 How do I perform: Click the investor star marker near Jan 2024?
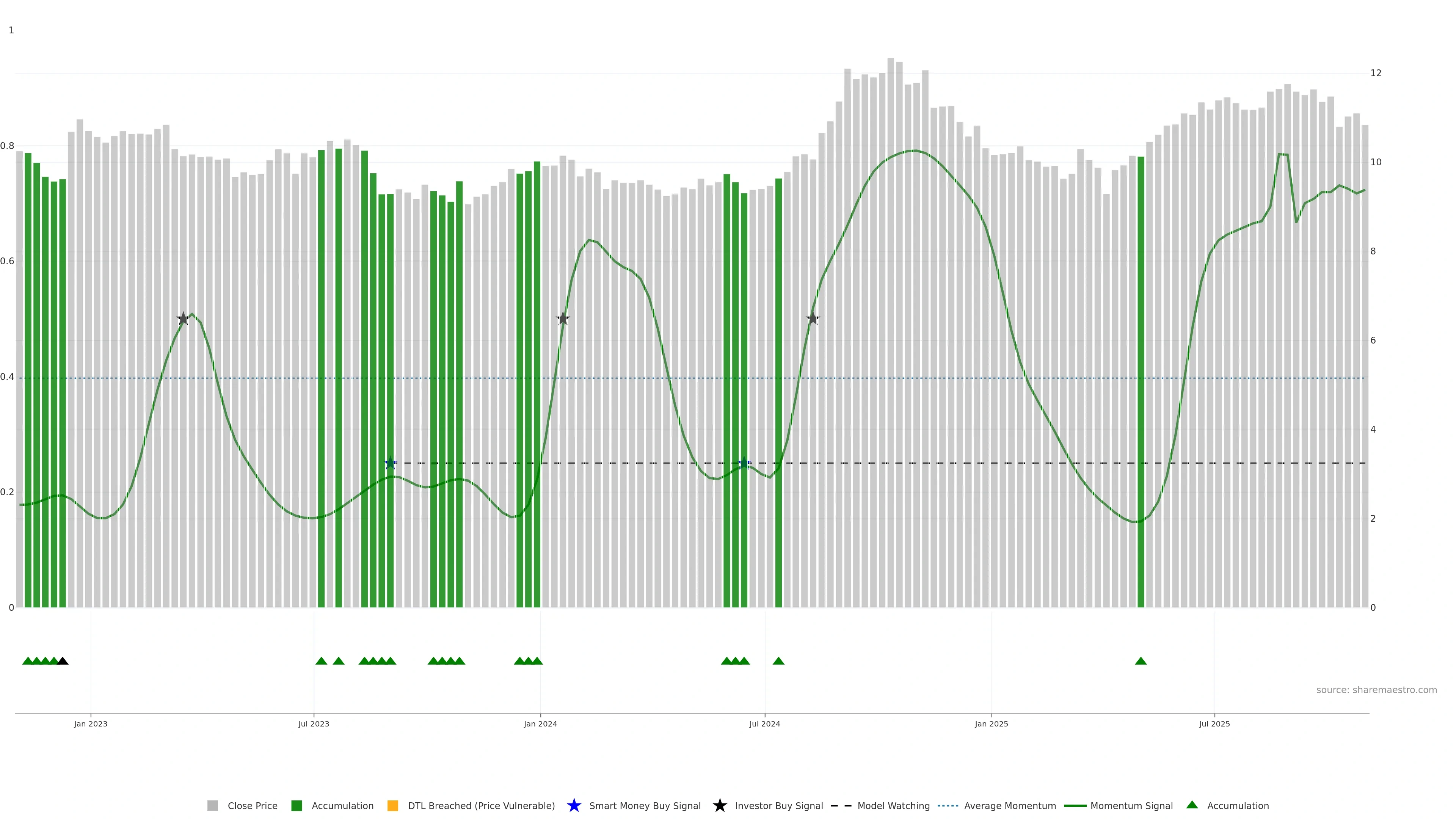562,319
